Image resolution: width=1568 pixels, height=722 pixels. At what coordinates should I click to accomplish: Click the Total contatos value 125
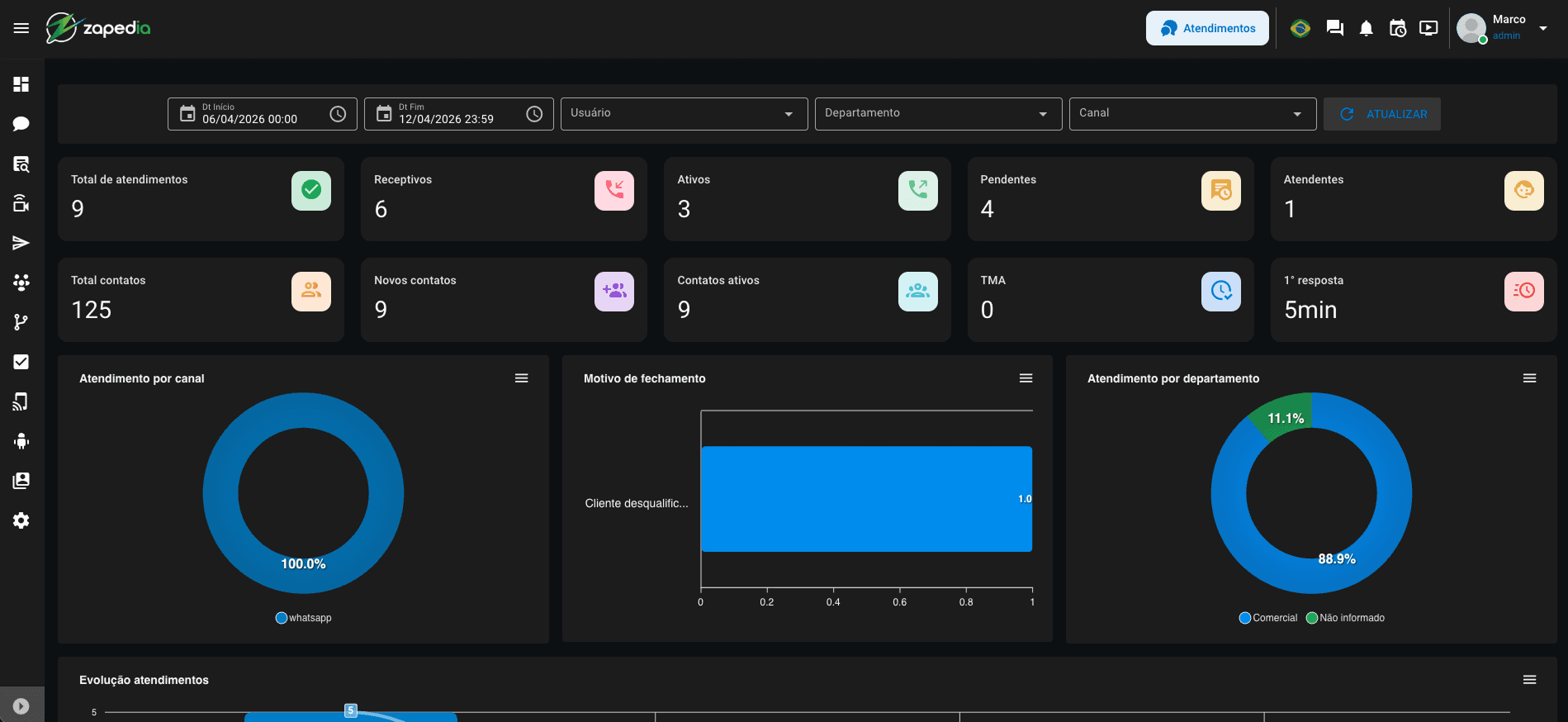[x=92, y=310]
